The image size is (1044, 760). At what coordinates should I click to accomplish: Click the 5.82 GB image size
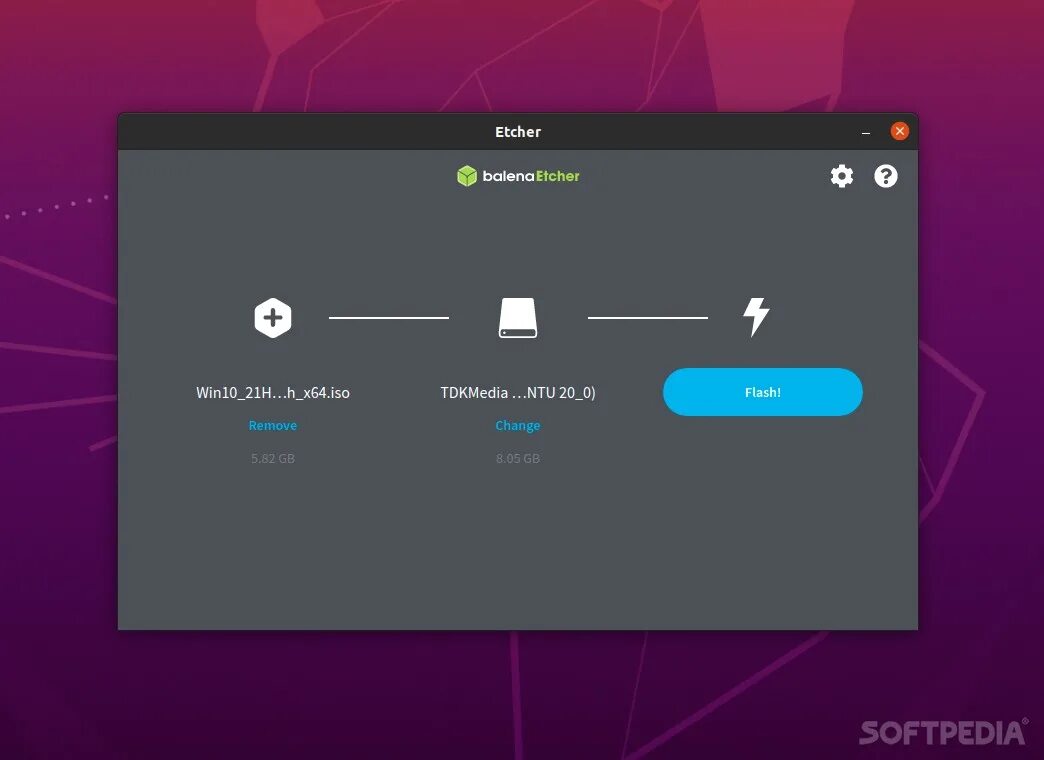[x=273, y=458]
